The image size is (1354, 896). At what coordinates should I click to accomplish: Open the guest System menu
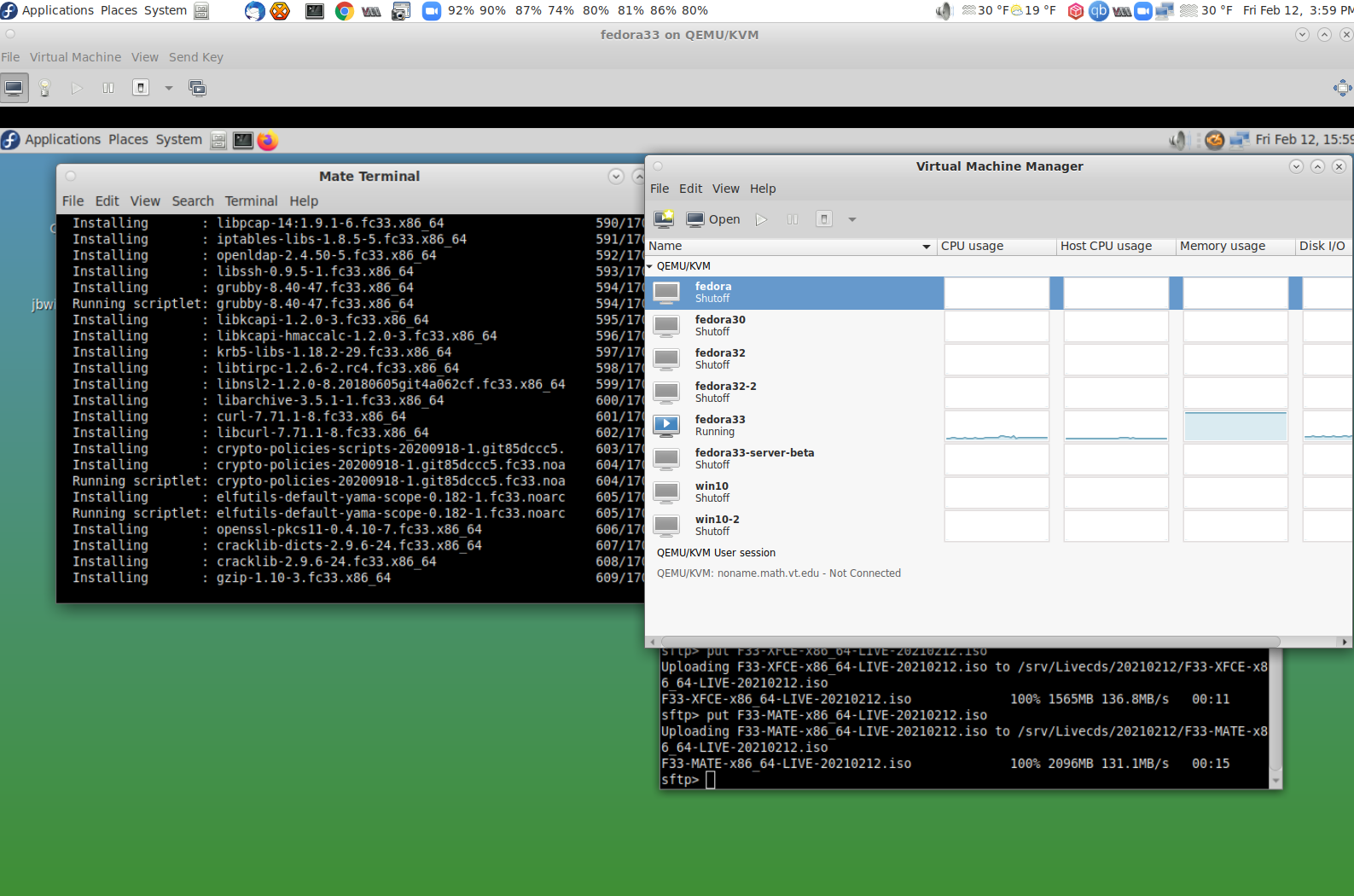click(178, 139)
